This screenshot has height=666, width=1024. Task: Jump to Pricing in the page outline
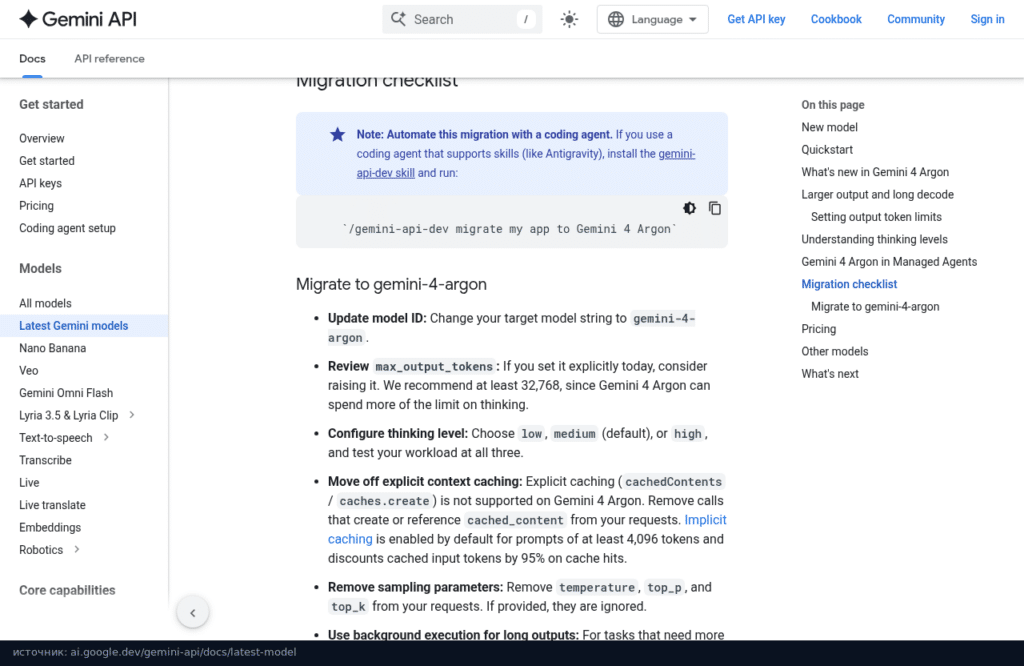click(x=818, y=328)
